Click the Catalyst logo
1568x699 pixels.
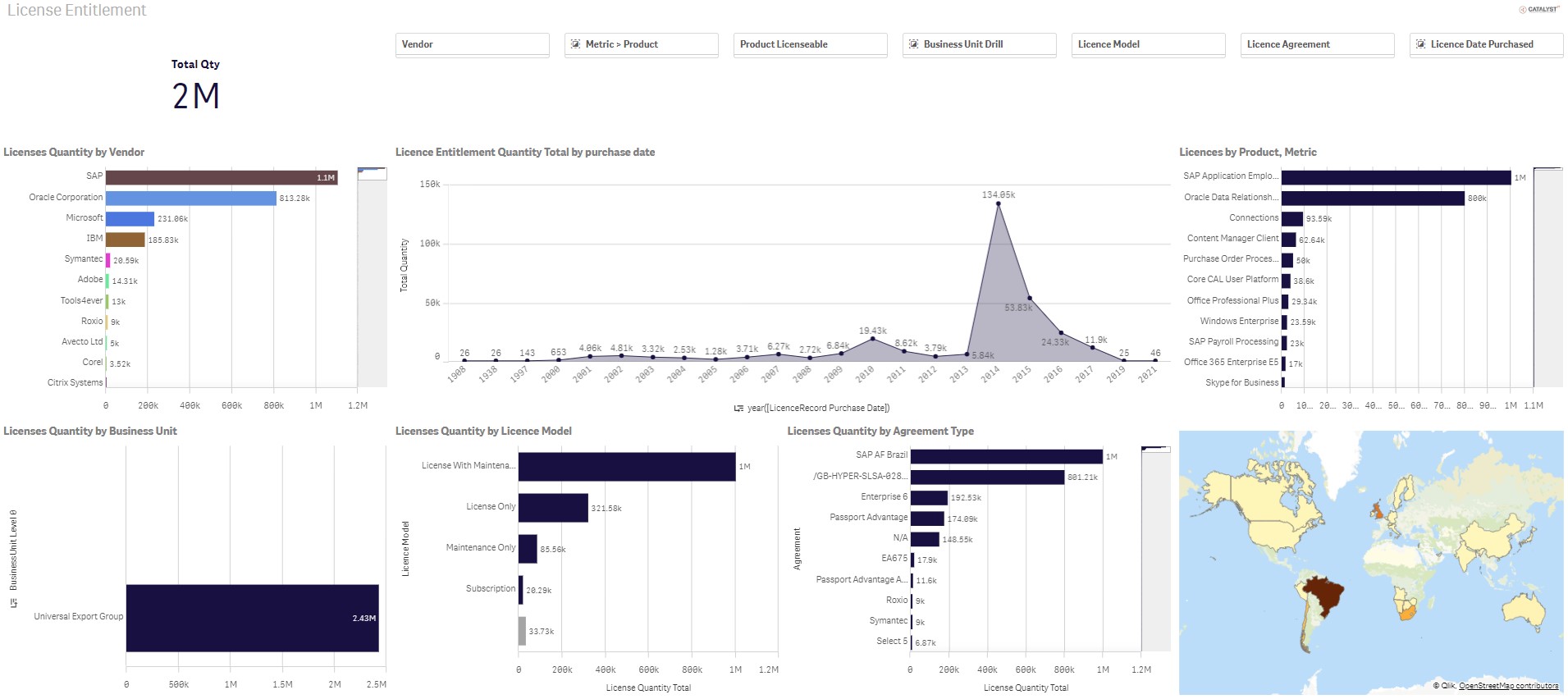(x=1539, y=10)
